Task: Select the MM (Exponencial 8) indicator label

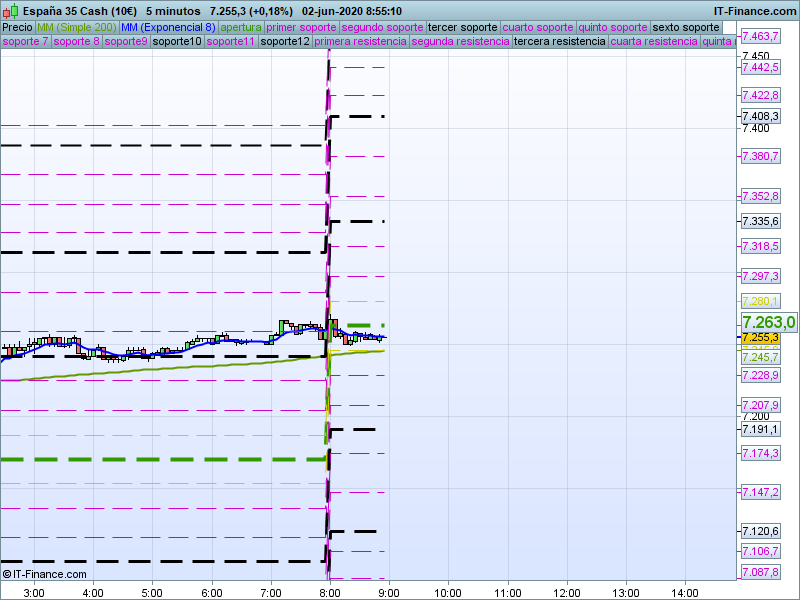Action: 175,27
